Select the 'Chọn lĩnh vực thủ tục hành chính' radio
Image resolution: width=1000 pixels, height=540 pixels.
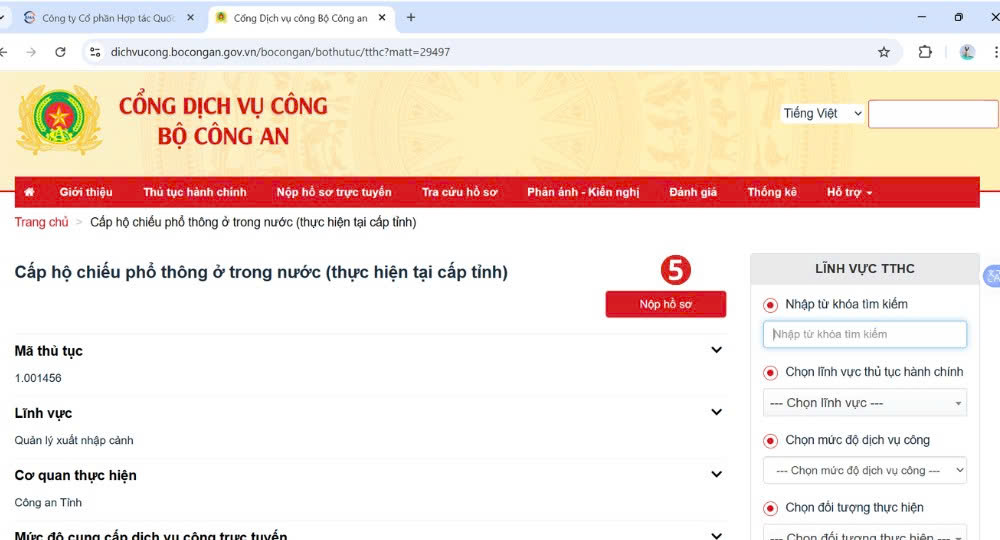770,373
